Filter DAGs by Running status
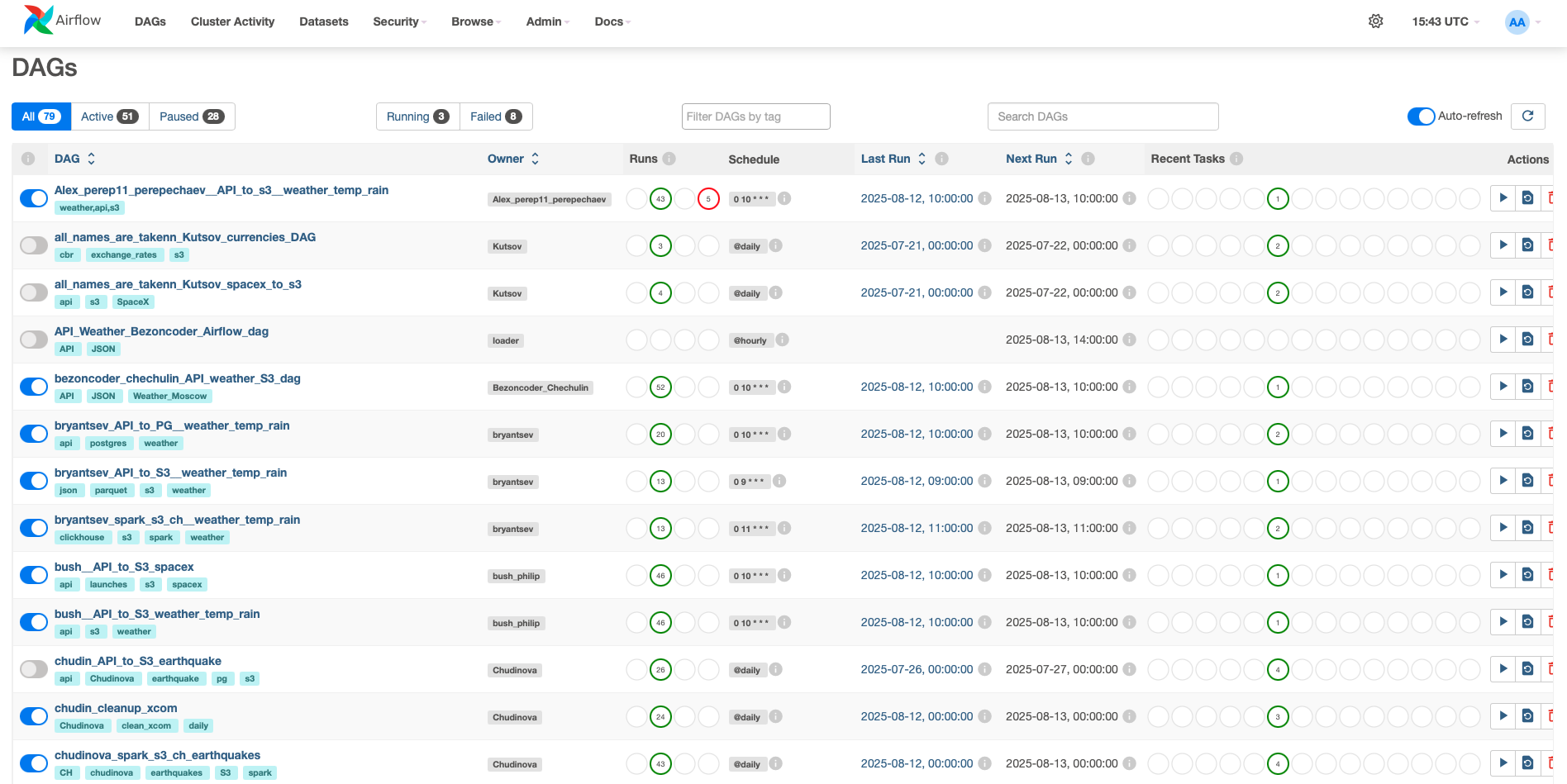Screen dimensions: 1567x784 [417, 116]
